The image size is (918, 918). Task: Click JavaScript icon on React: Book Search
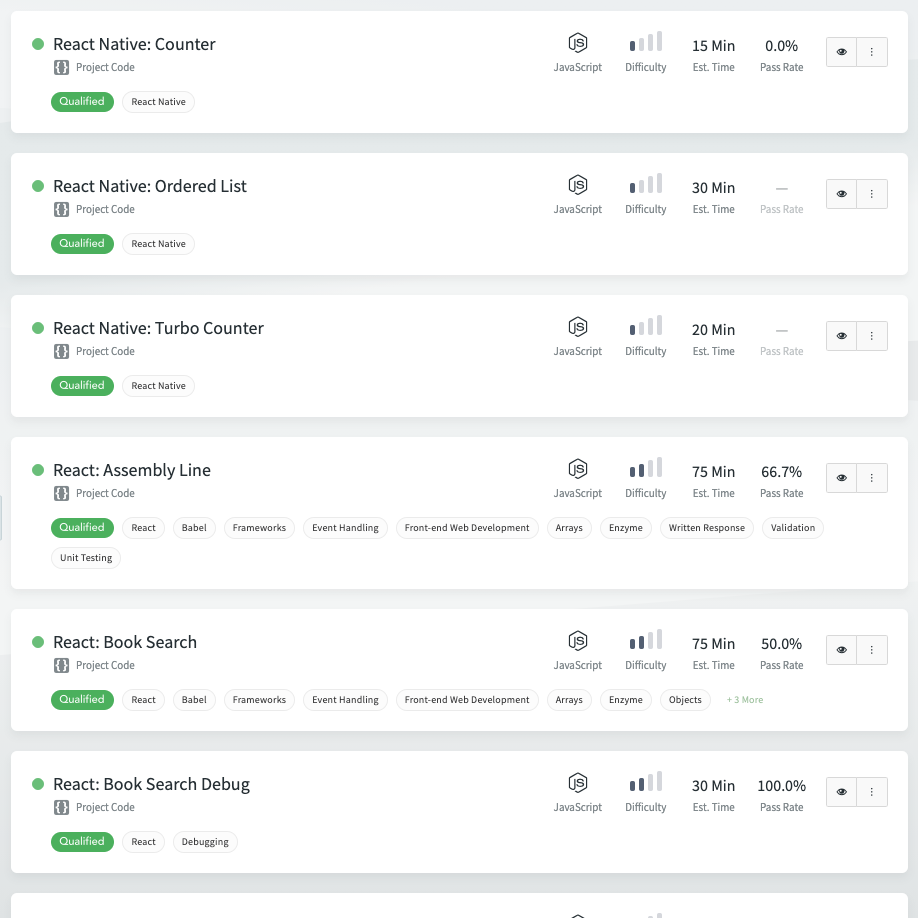578,641
